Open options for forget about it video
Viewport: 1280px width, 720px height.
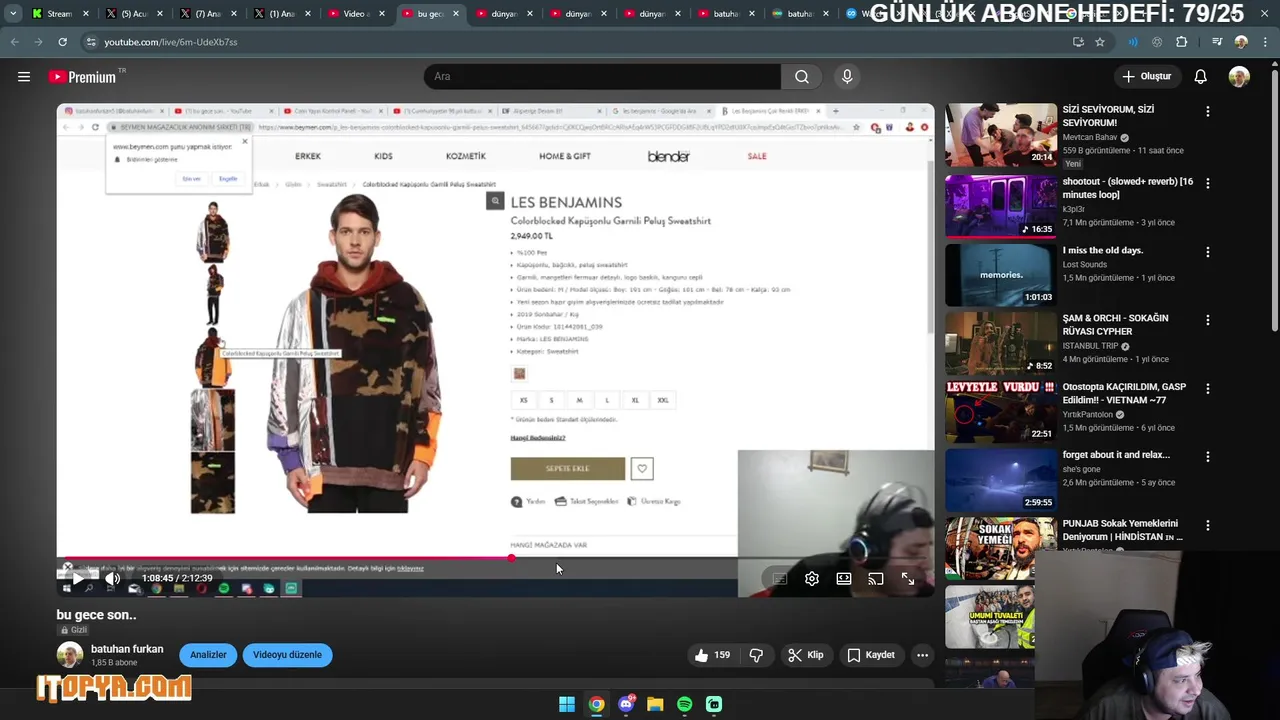click(x=1208, y=457)
